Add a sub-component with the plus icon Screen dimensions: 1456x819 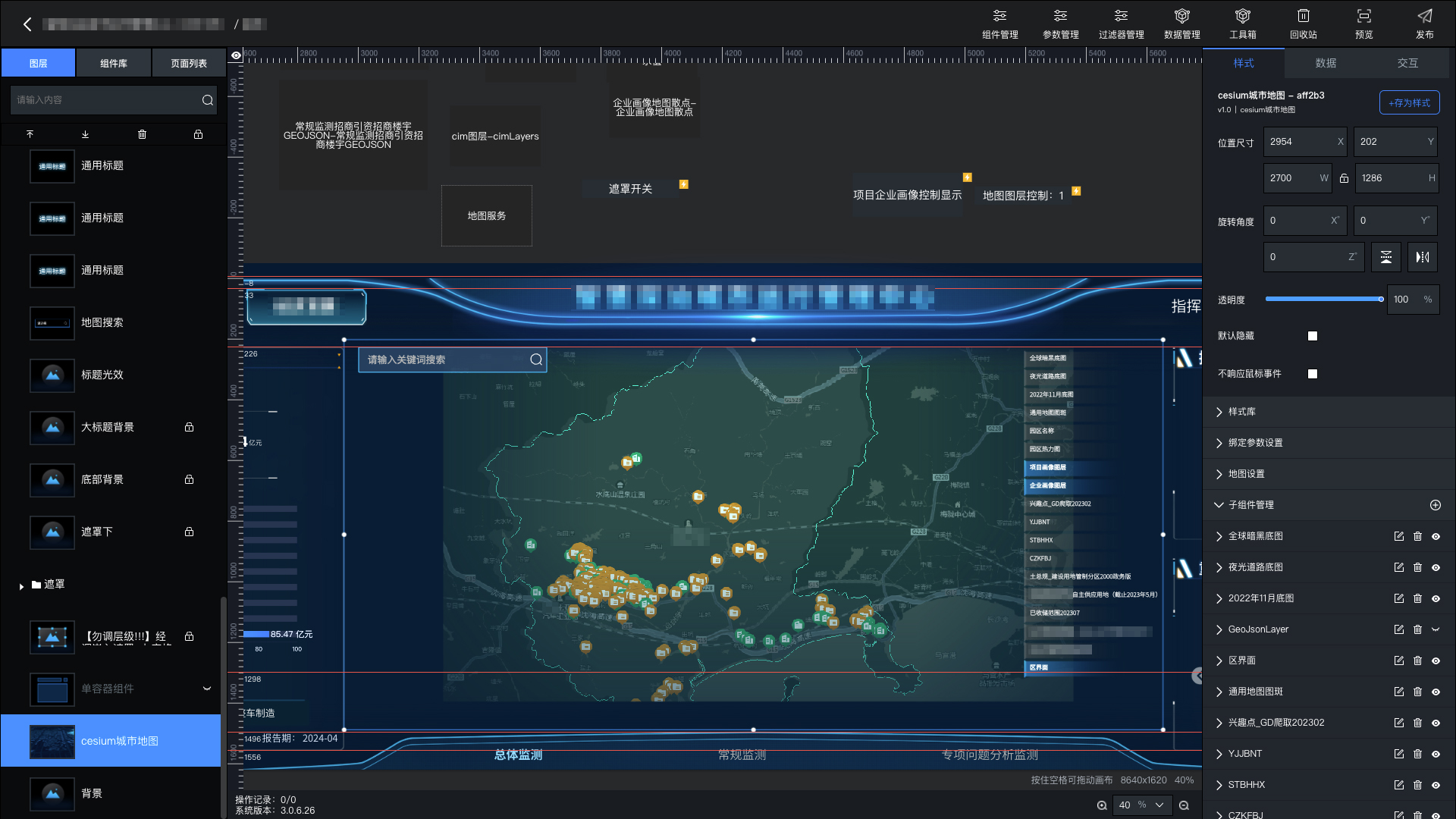point(1436,505)
